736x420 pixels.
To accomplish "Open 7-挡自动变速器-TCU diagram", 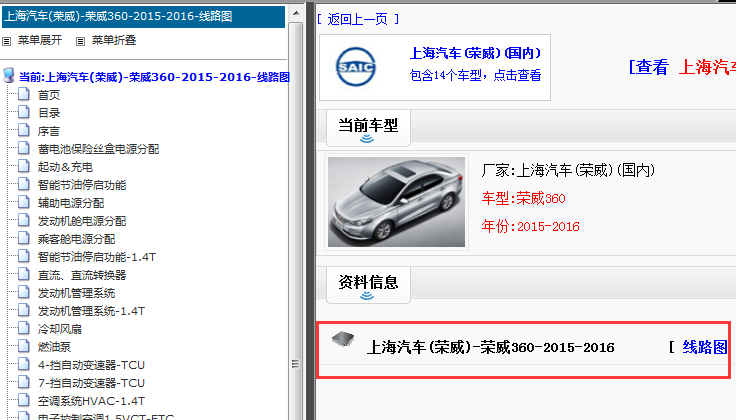I will [91, 383].
